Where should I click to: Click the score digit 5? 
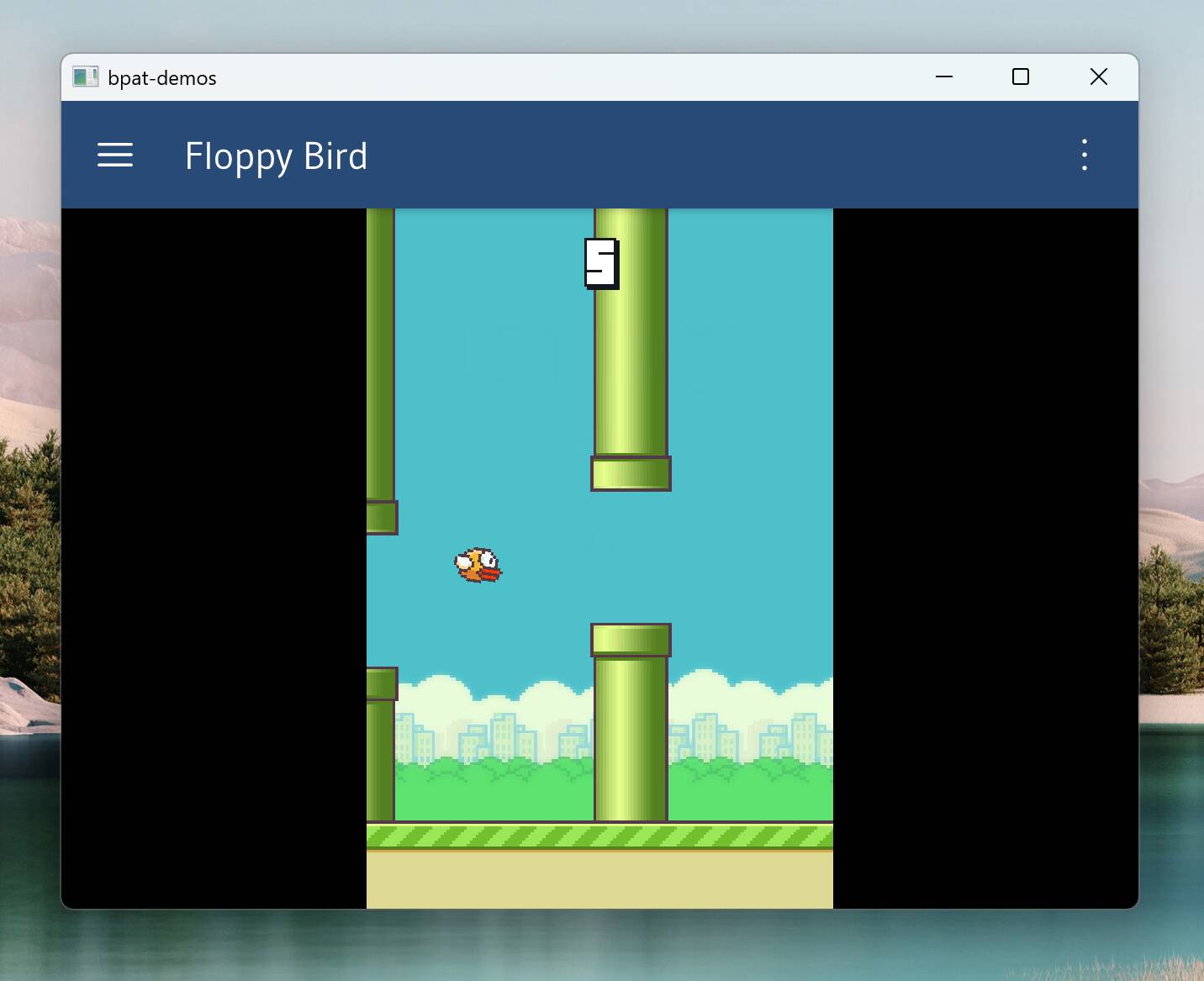pos(602,264)
